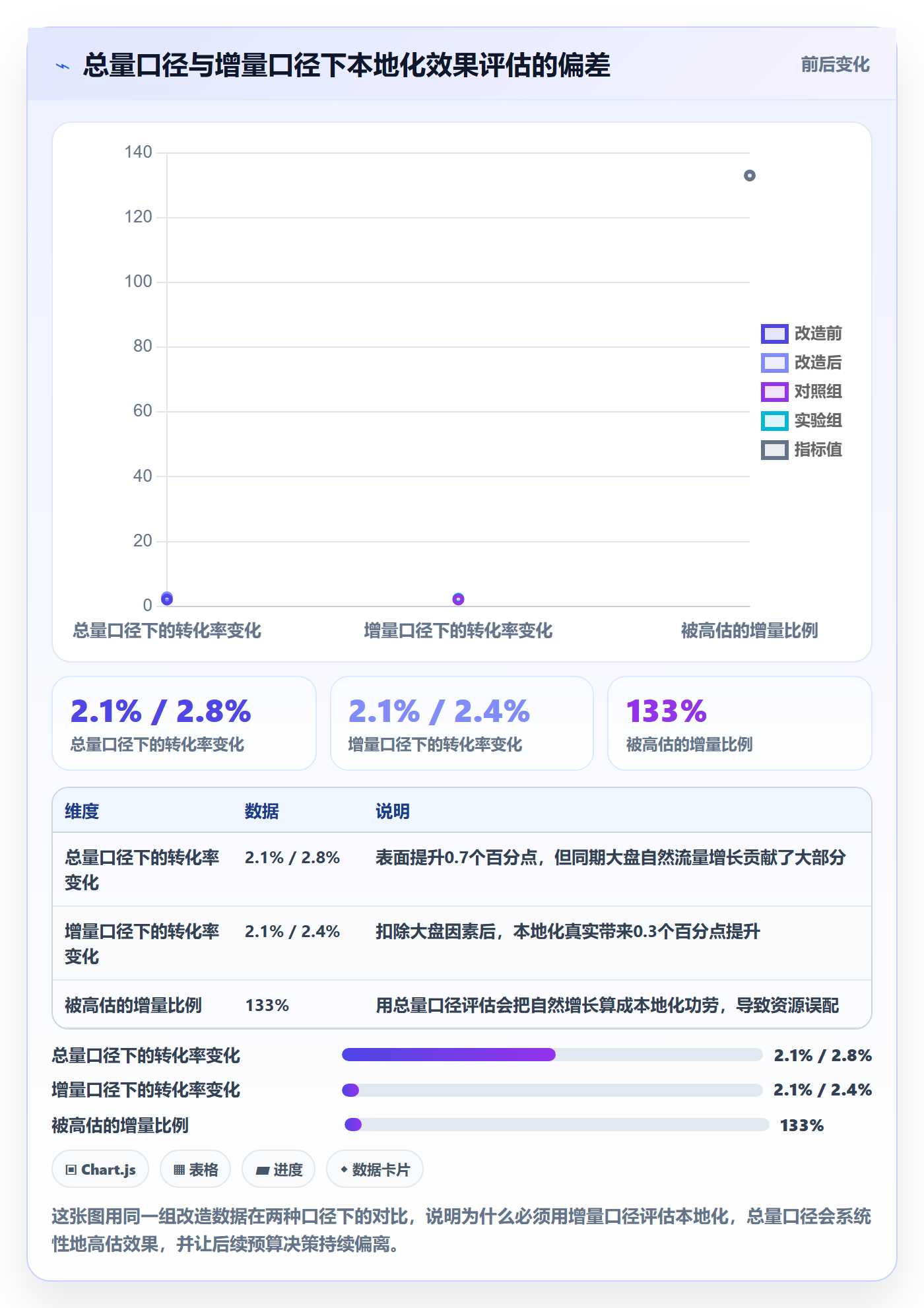Viewport: 924px width, 1308px height.
Task: Select the Chart.js tag chip
Action: [100, 1169]
